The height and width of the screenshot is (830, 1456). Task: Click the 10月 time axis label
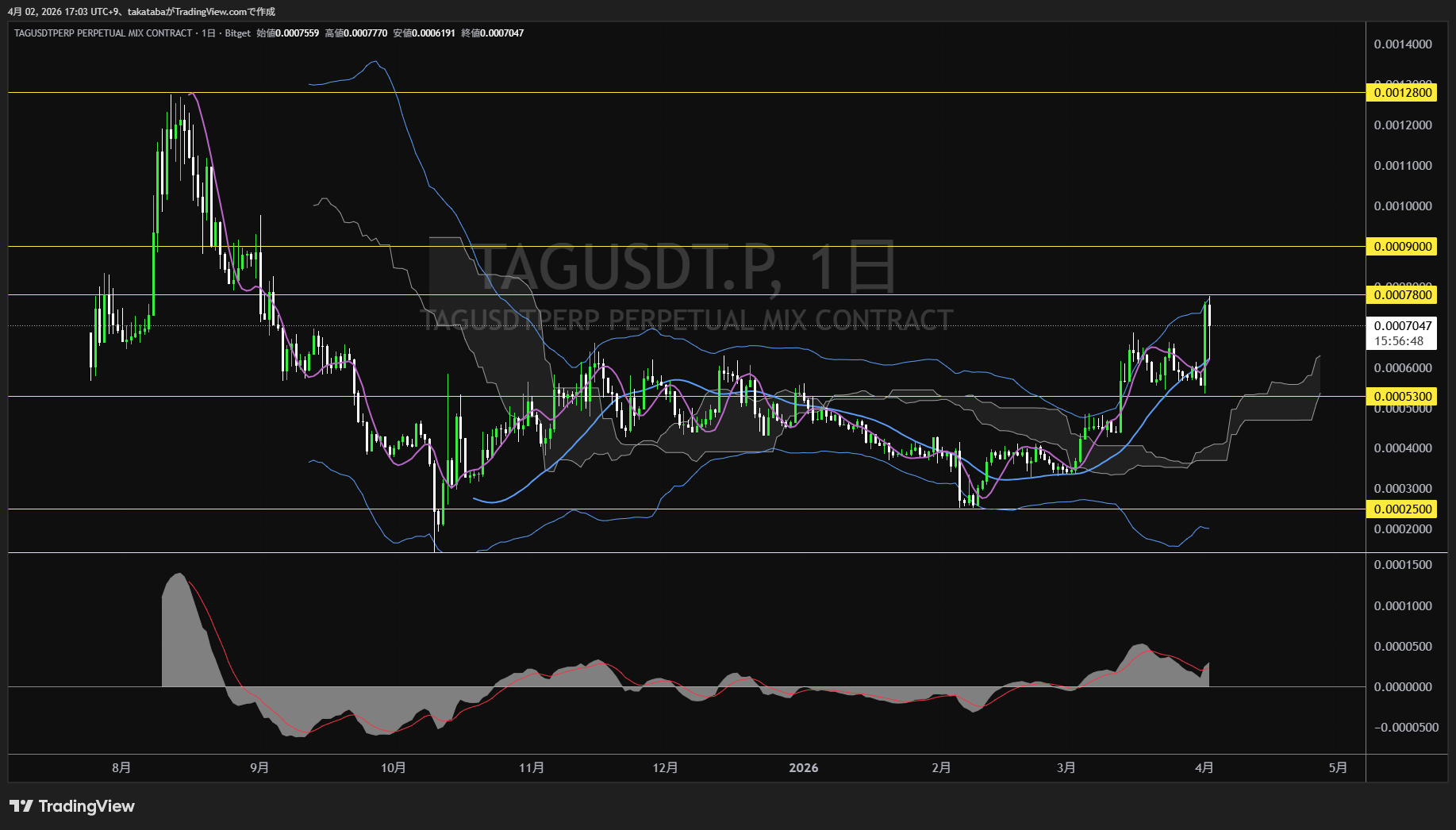394,767
